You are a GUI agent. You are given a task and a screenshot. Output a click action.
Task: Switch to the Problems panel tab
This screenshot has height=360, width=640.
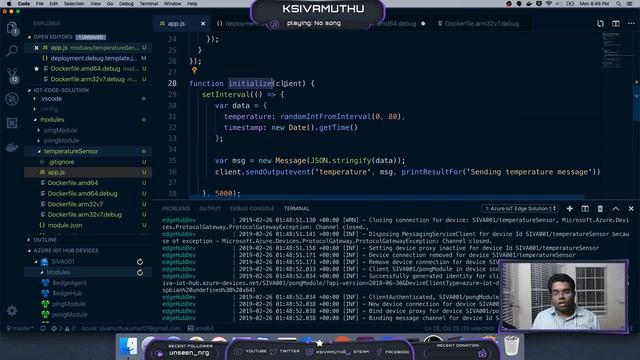[176, 209]
